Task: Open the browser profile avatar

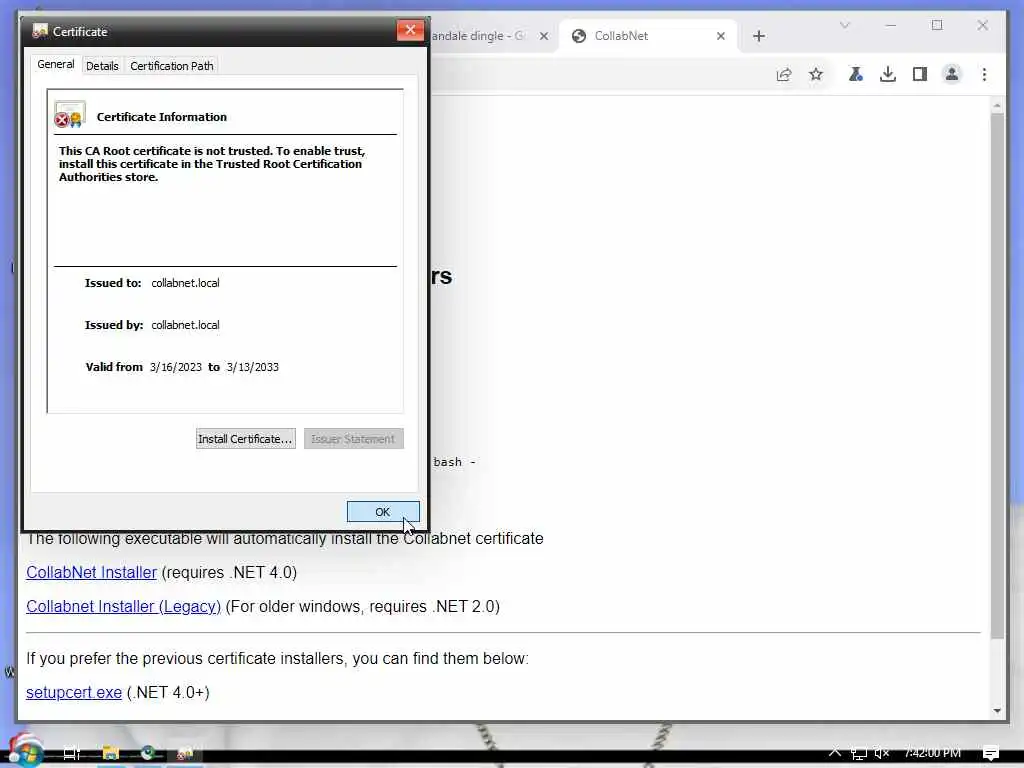Action: point(952,74)
